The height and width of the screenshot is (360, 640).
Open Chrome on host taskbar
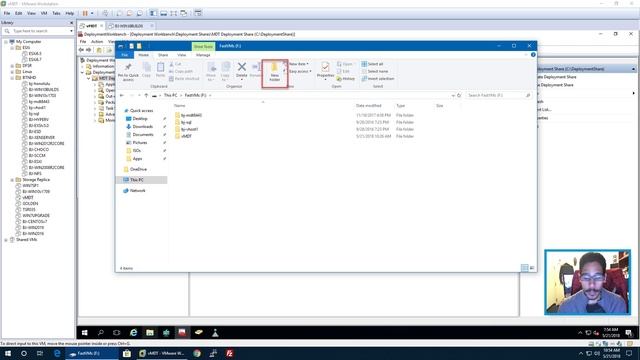197,353
